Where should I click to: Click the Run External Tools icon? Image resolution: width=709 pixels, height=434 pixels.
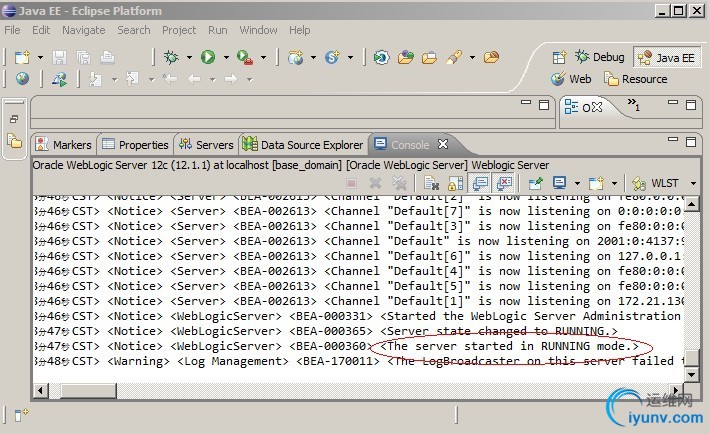tap(245, 57)
